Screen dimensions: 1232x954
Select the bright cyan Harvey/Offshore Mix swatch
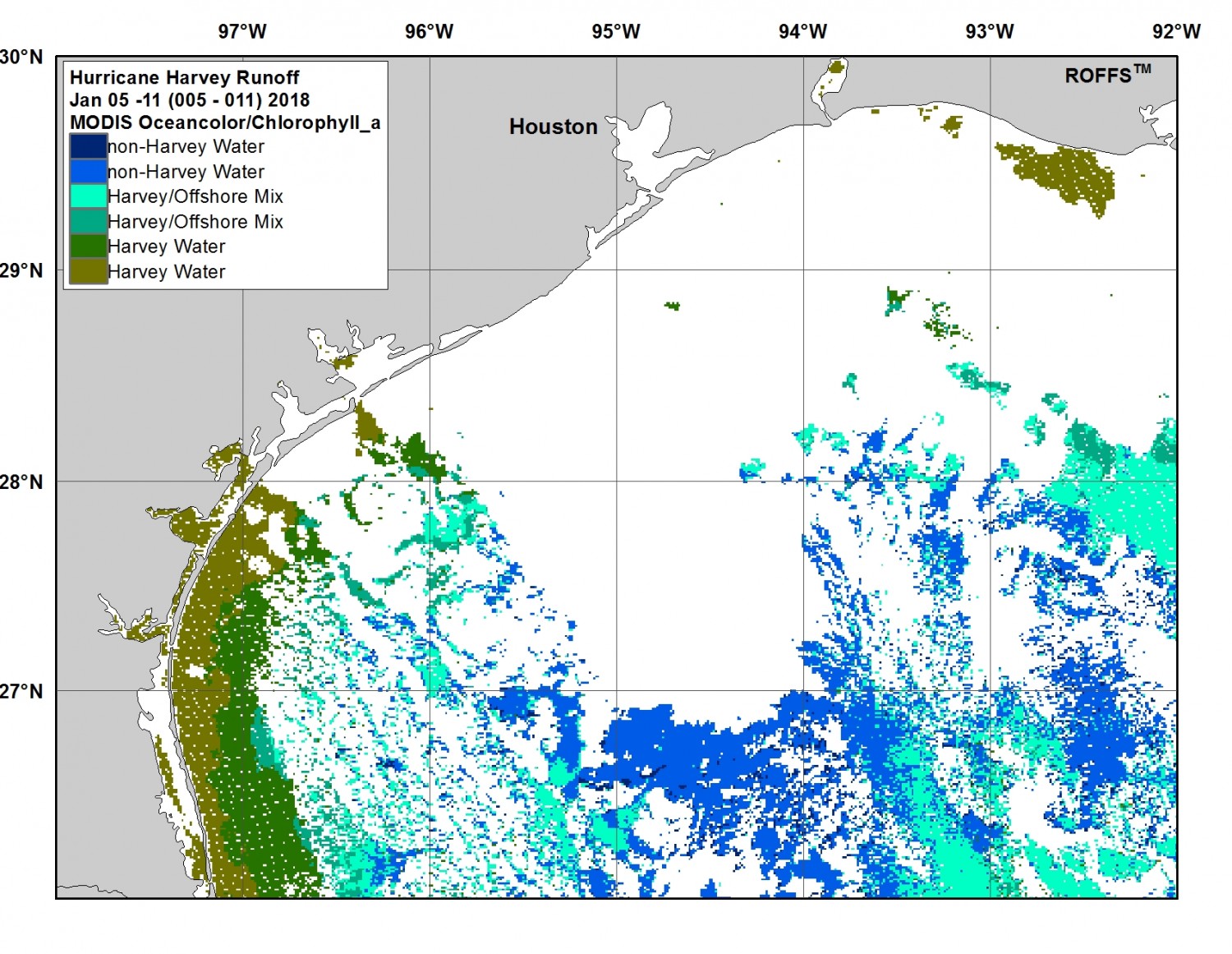[x=88, y=196]
